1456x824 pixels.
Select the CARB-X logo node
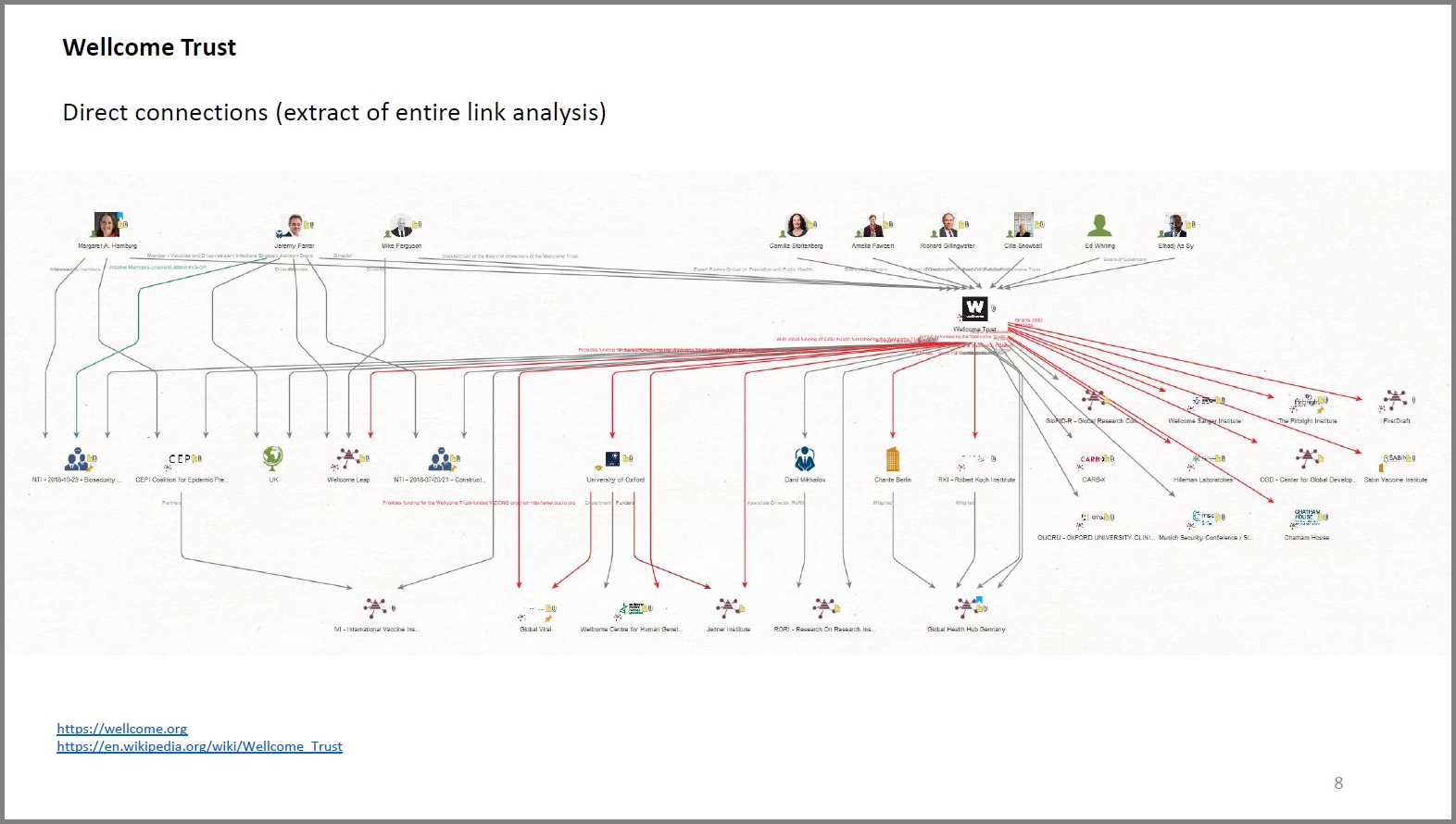(1091, 459)
